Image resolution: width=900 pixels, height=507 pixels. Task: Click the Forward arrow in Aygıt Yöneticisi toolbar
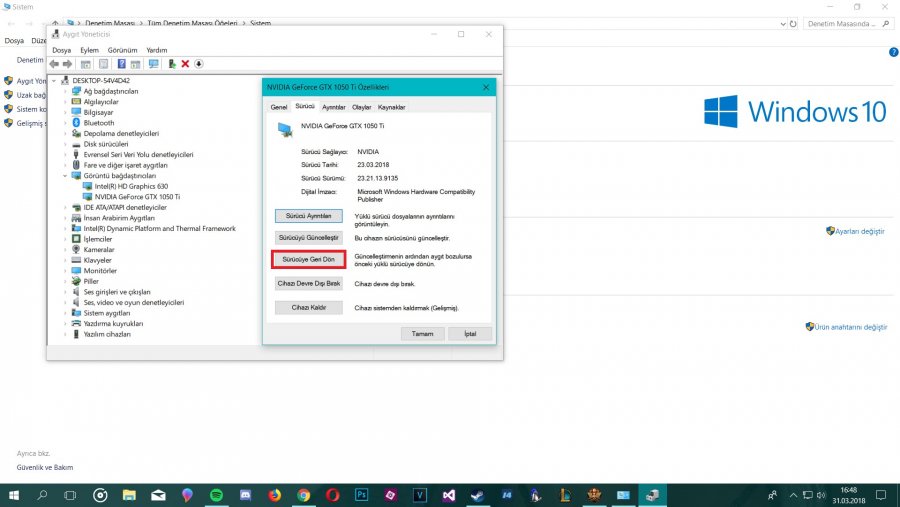67,64
